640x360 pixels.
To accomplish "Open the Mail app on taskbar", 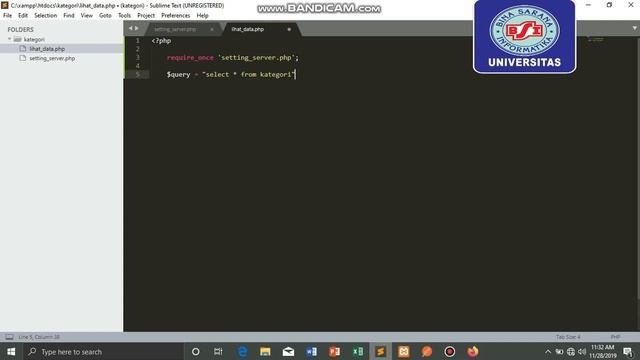I will click(288, 351).
